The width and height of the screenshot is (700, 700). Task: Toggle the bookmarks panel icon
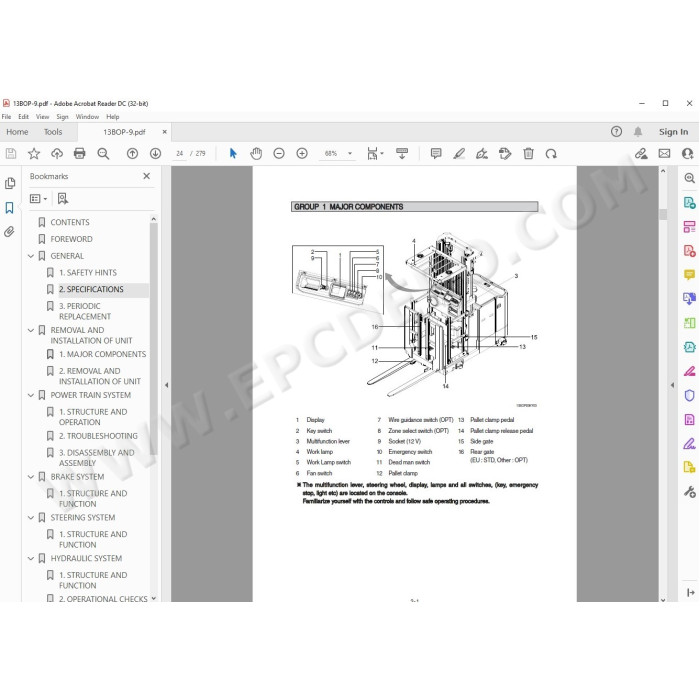pyautogui.click(x=9, y=208)
